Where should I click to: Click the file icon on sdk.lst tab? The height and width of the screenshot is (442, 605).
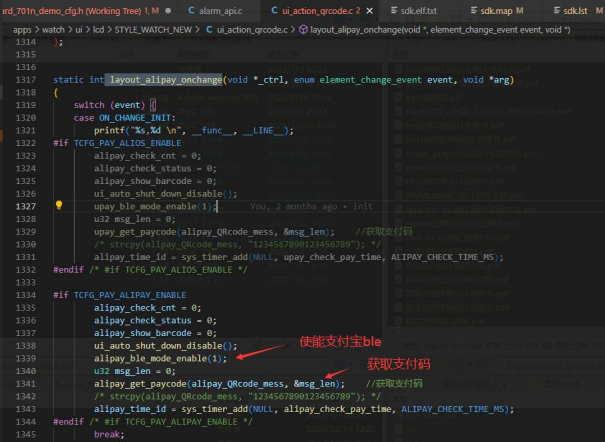(x=556, y=10)
